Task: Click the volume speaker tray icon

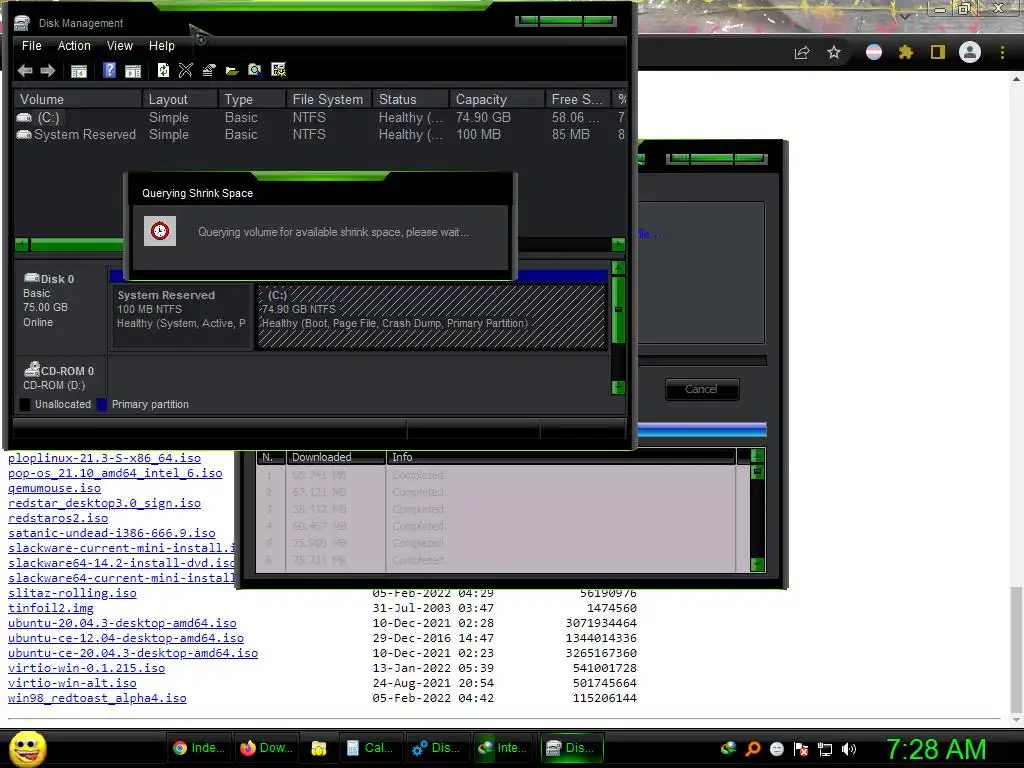Action: (849, 749)
